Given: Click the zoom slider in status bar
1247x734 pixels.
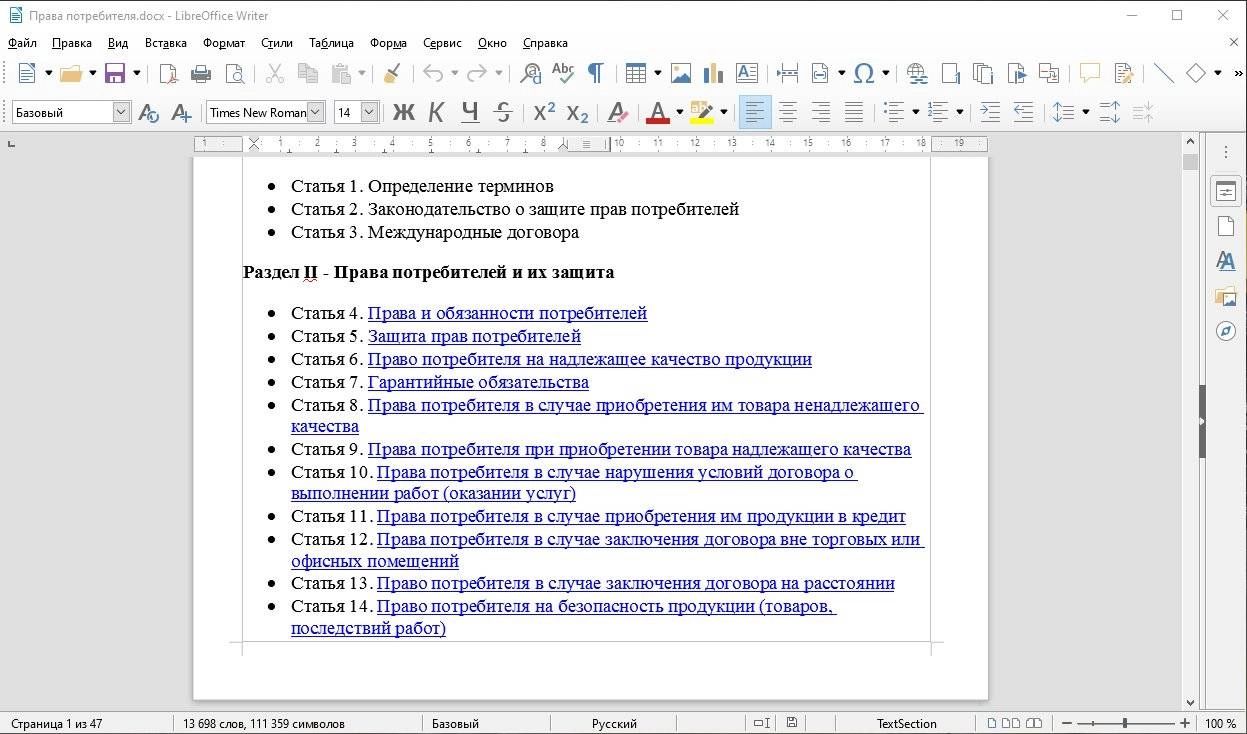Looking at the screenshot, I should click(x=1125, y=723).
